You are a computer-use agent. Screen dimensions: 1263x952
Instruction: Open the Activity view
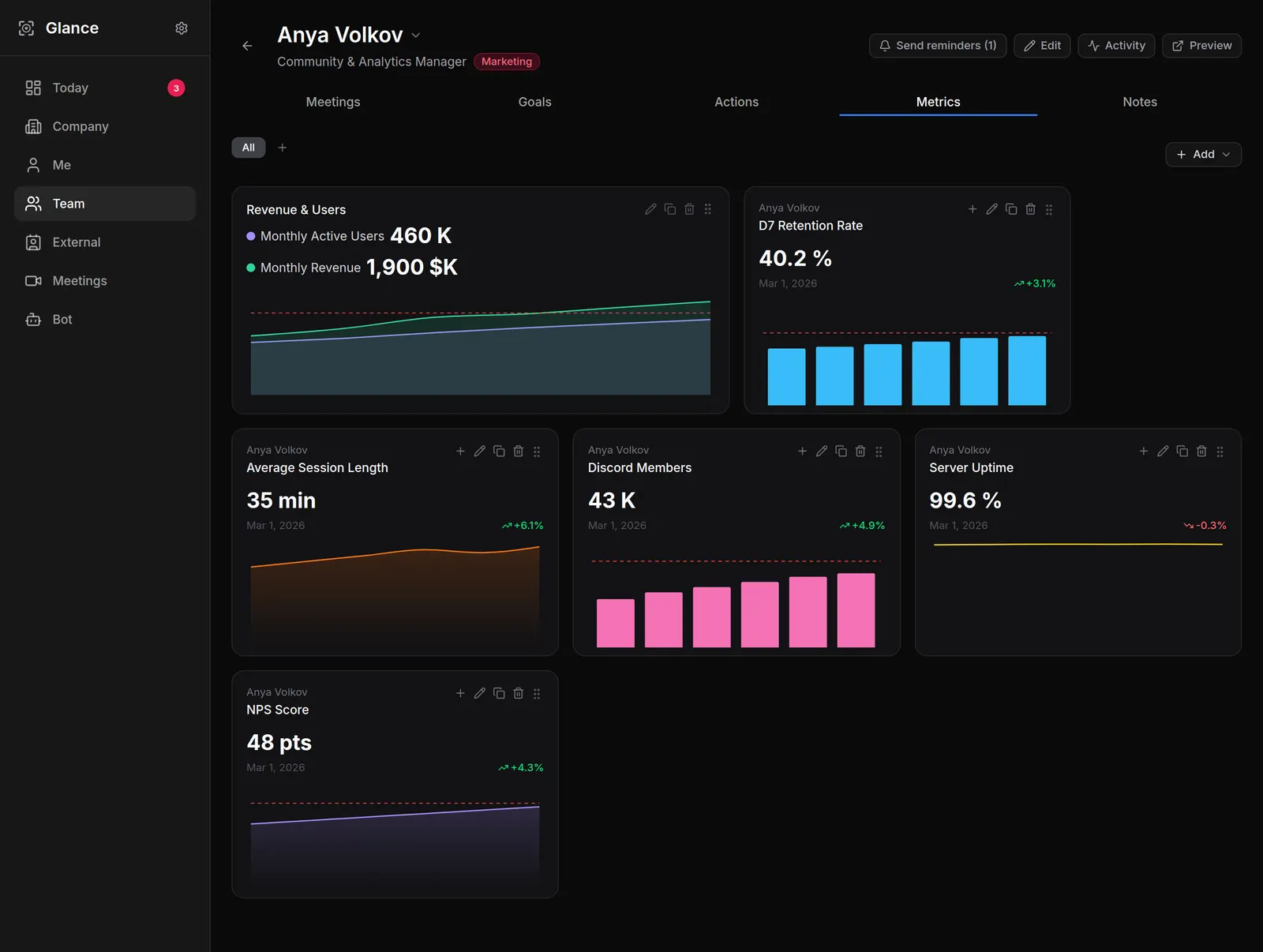[1116, 46]
